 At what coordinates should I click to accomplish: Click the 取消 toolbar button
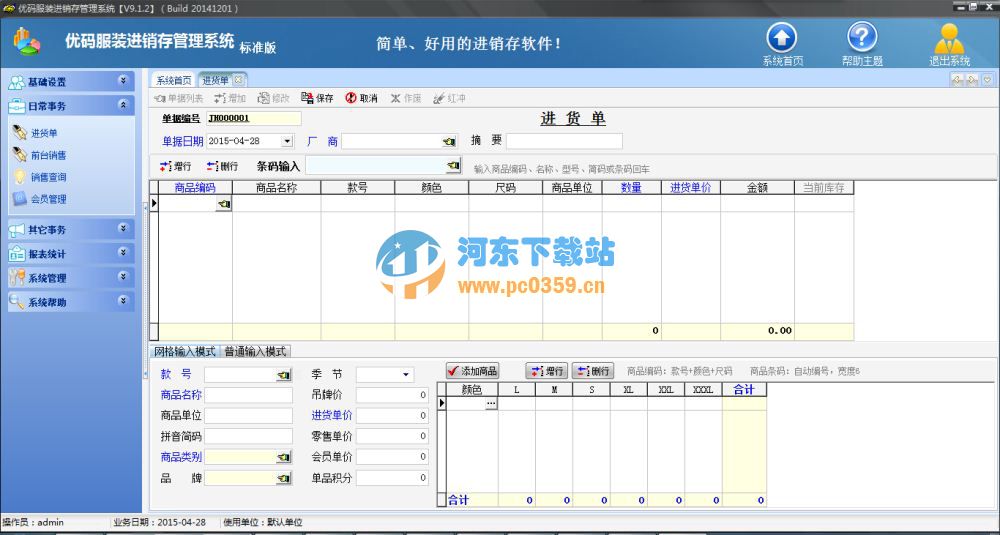[361, 98]
